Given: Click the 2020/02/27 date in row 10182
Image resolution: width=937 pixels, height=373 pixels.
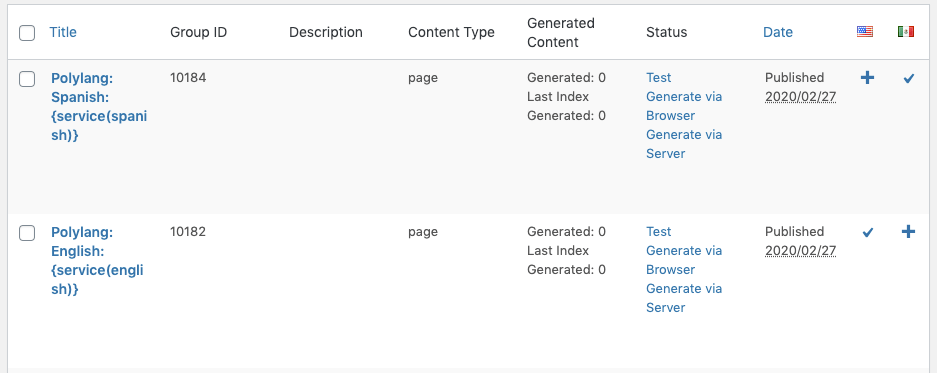Looking at the screenshot, I should [800, 250].
